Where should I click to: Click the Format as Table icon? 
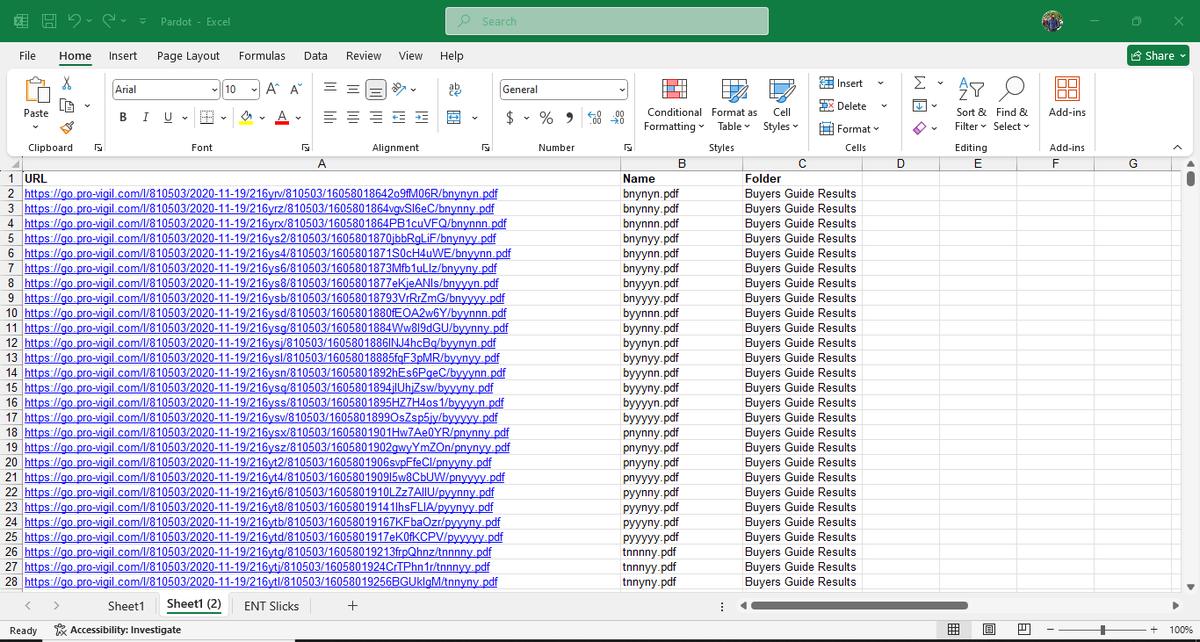733,104
